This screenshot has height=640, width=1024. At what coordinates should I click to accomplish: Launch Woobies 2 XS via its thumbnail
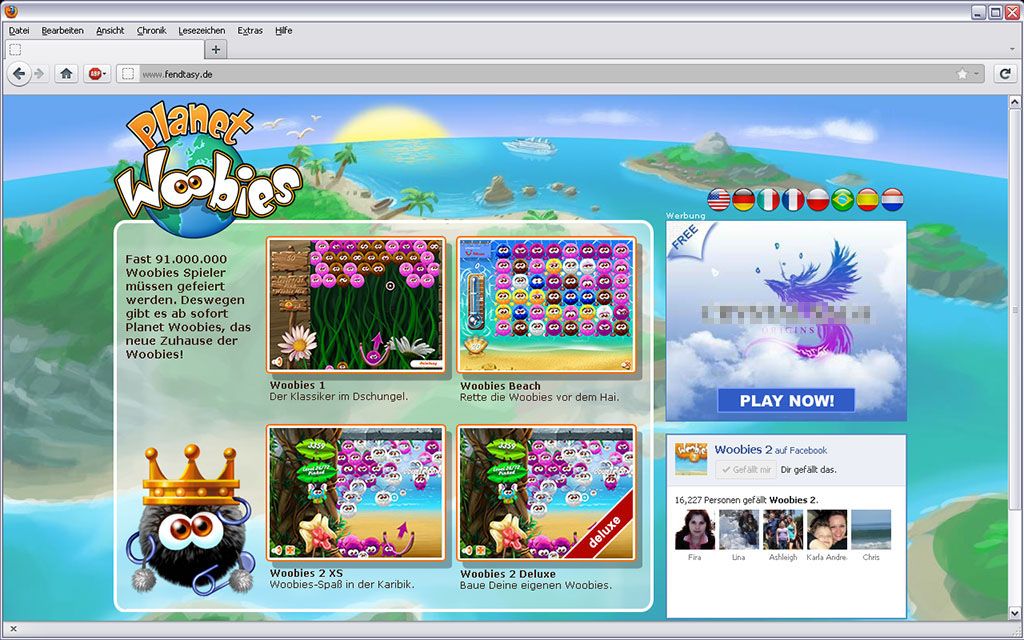point(356,493)
